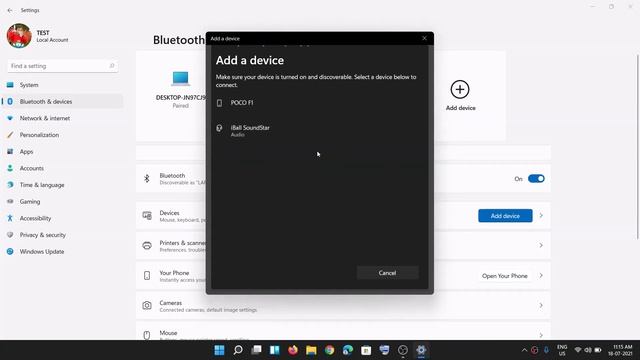The image size is (640, 360).
Task: Click the Wi-Fi icon in system tray
Action: click(x=578, y=350)
